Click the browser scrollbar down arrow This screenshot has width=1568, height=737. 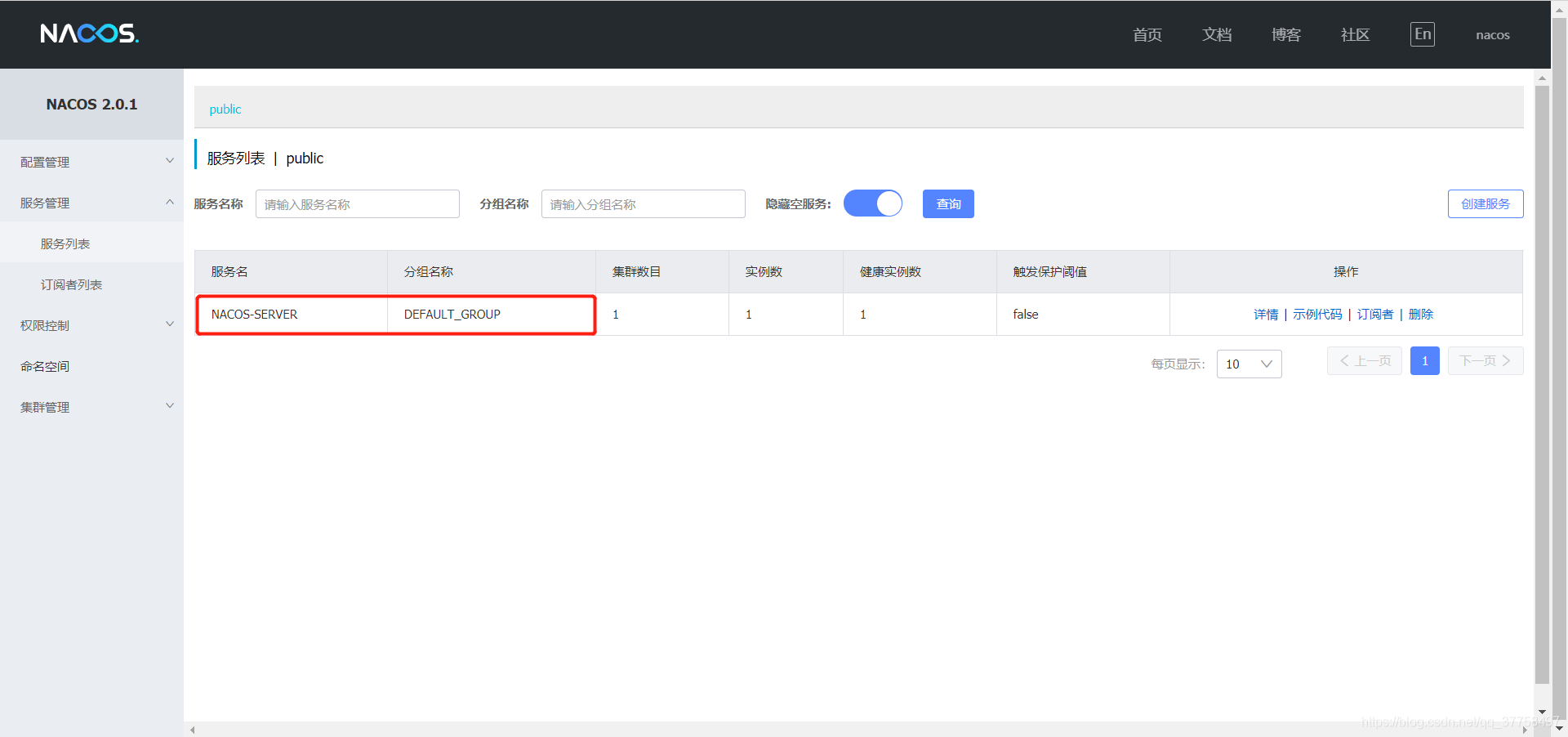click(x=1559, y=727)
